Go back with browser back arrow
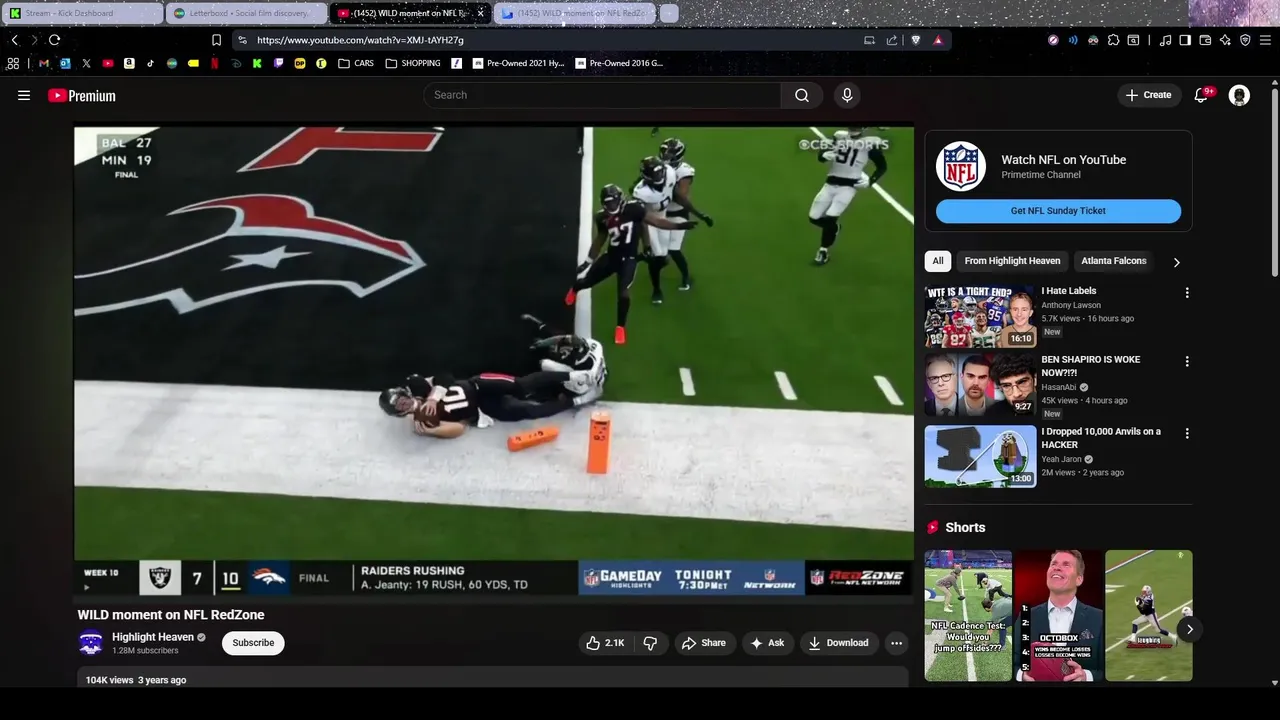The image size is (1280, 720). pyautogui.click(x=14, y=40)
